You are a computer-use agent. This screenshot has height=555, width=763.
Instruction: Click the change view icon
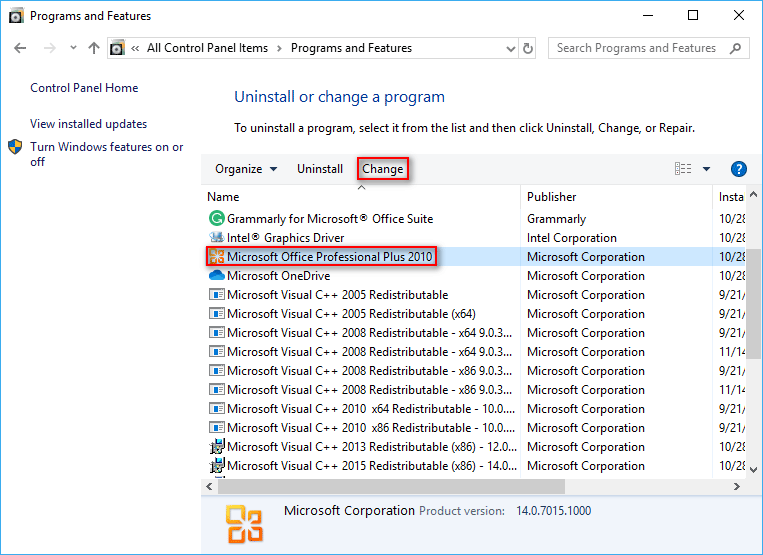pyautogui.click(x=683, y=169)
